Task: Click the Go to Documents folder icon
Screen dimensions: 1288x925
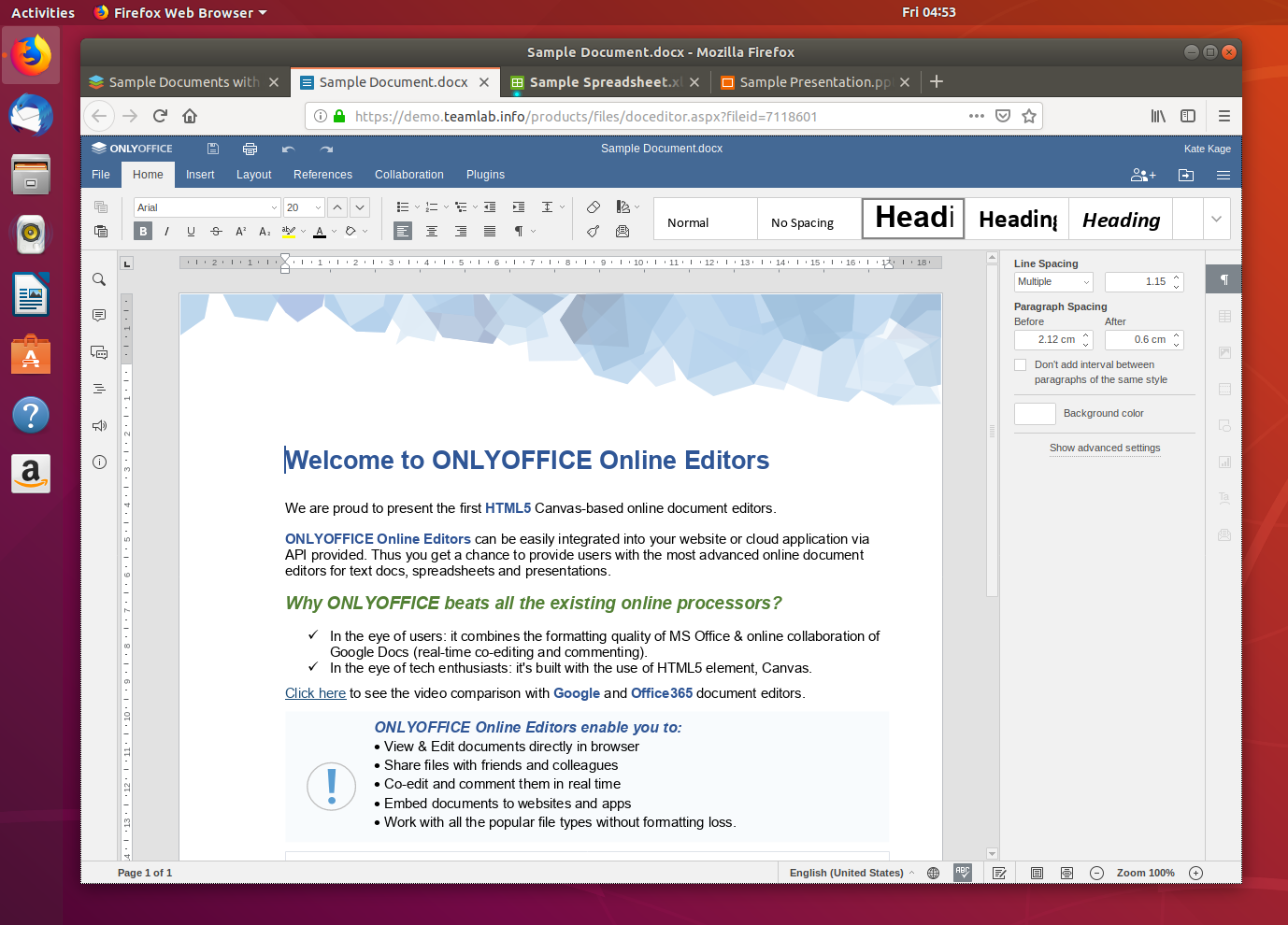Action: [x=1186, y=175]
